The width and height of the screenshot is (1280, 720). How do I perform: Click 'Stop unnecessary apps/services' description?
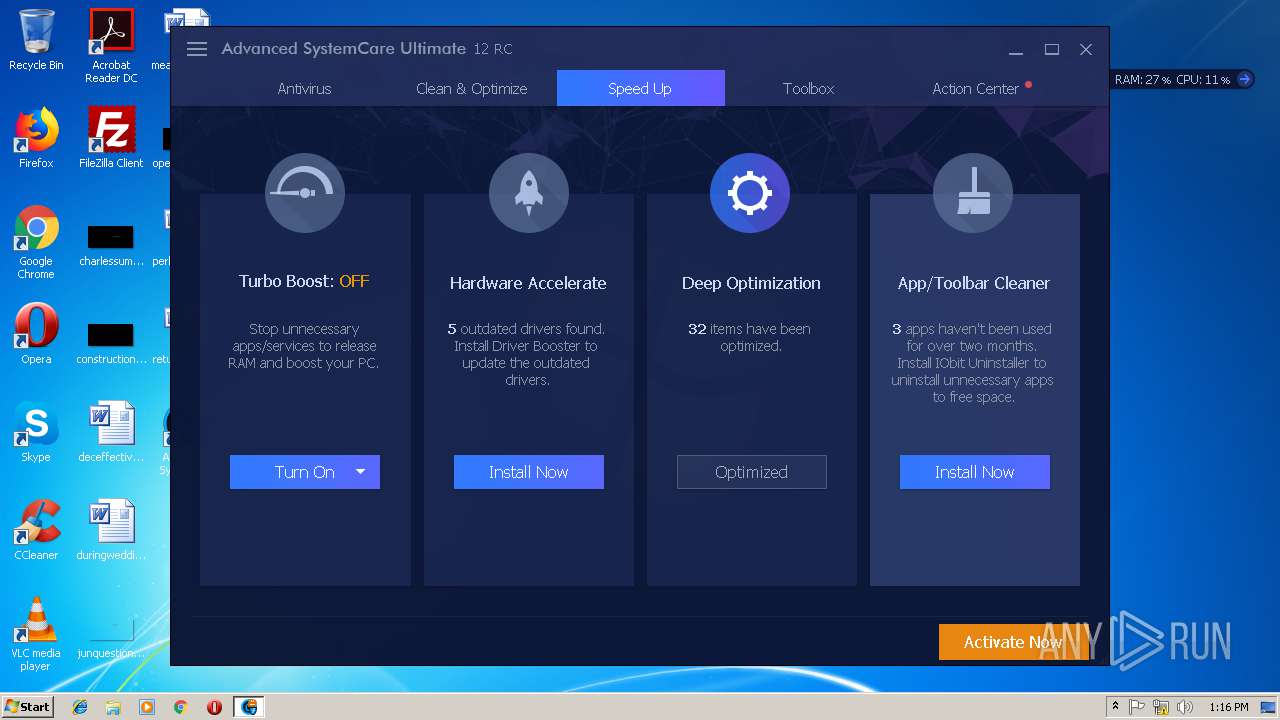pos(304,346)
